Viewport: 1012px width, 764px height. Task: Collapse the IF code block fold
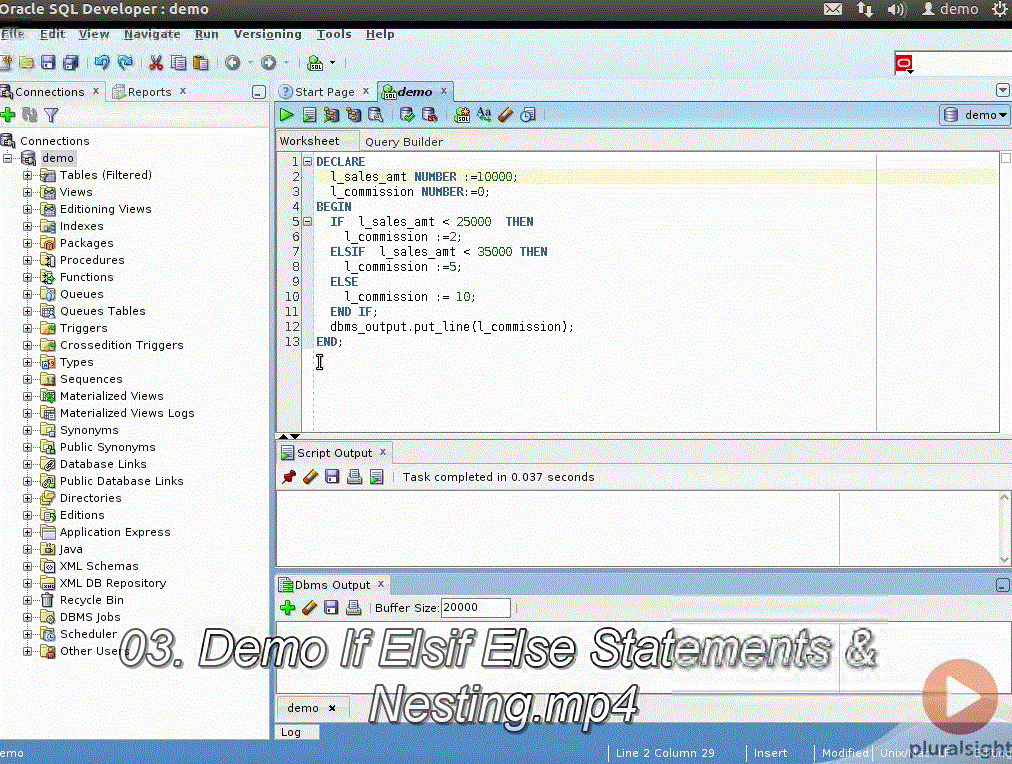pyautogui.click(x=308, y=221)
